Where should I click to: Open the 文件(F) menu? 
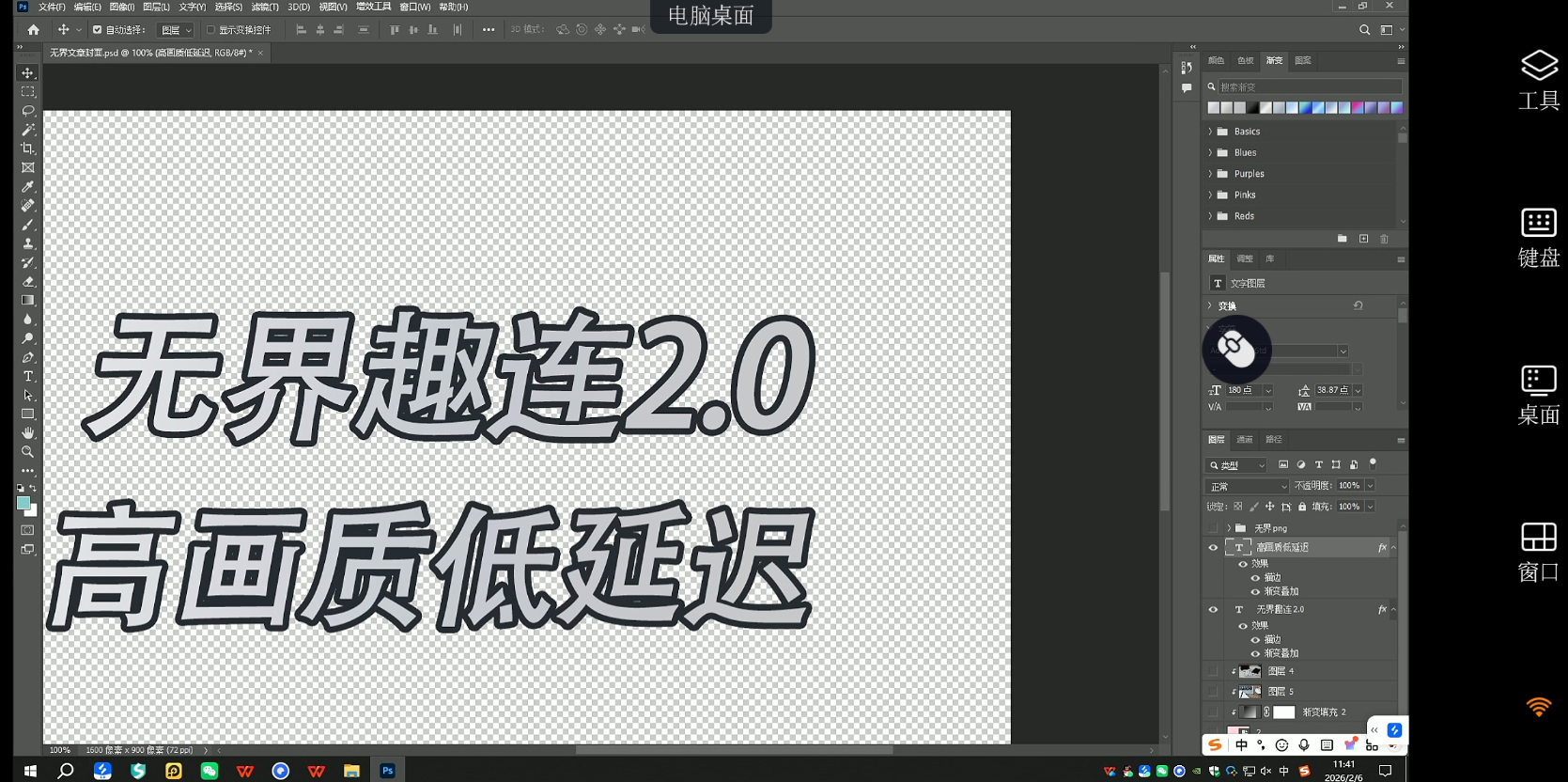(x=52, y=7)
